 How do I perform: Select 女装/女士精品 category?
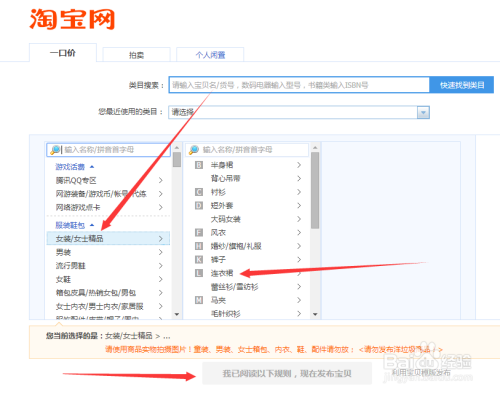tap(108, 239)
